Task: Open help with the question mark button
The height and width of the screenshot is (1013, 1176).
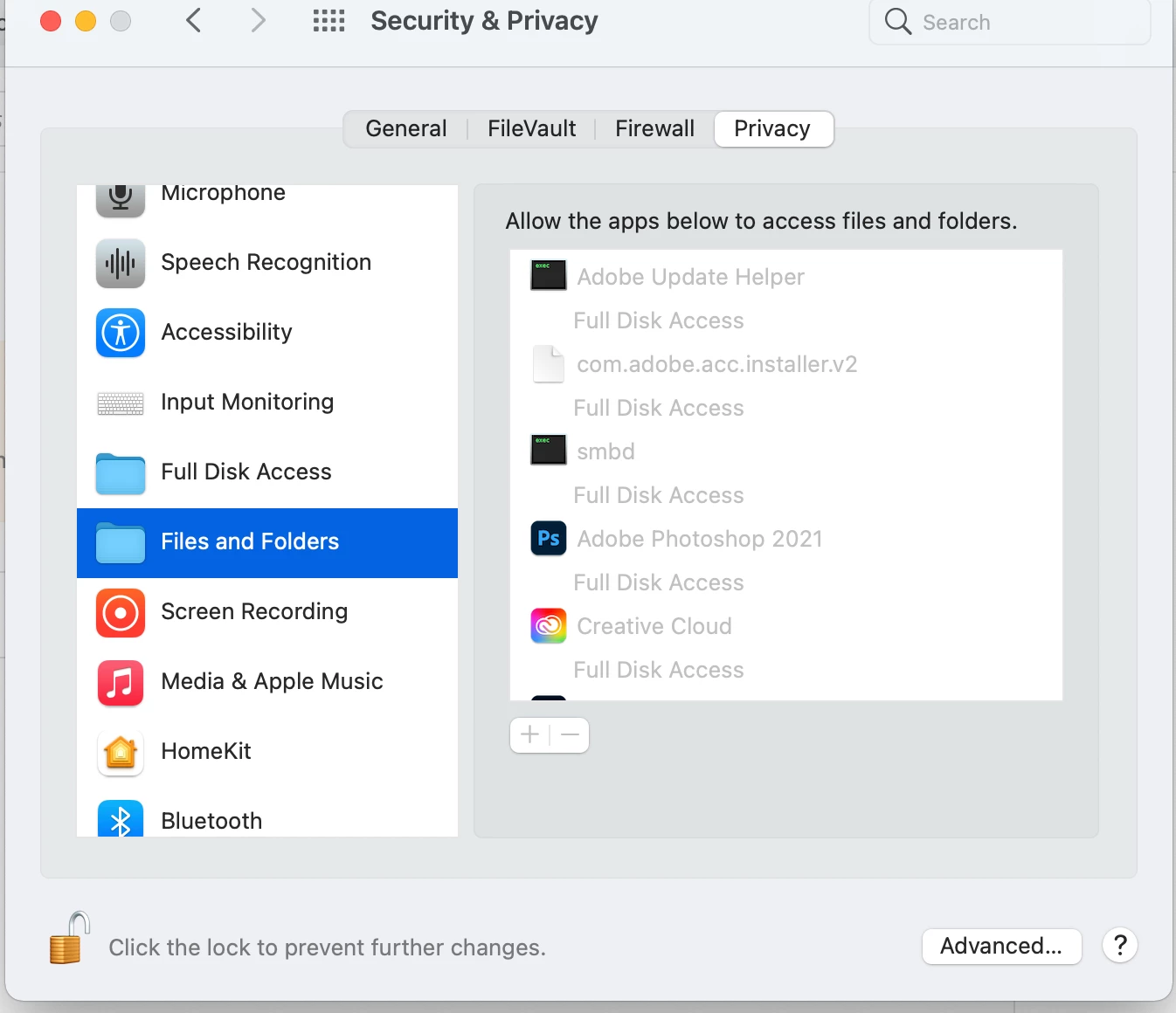Action: click(x=1120, y=945)
